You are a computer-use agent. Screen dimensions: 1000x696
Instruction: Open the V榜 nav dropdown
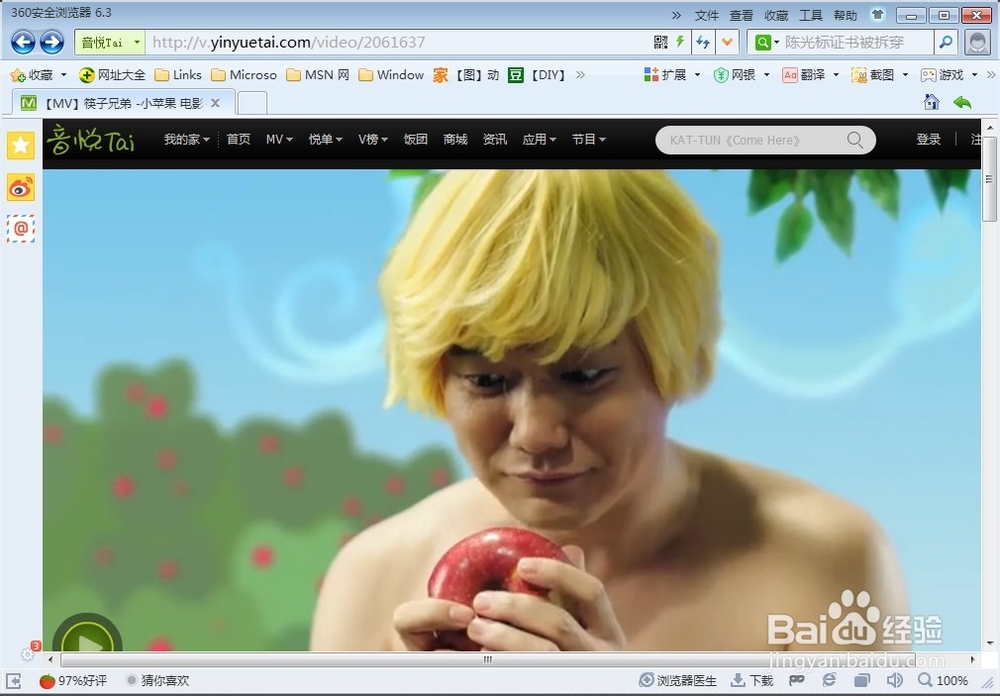pyautogui.click(x=373, y=139)
